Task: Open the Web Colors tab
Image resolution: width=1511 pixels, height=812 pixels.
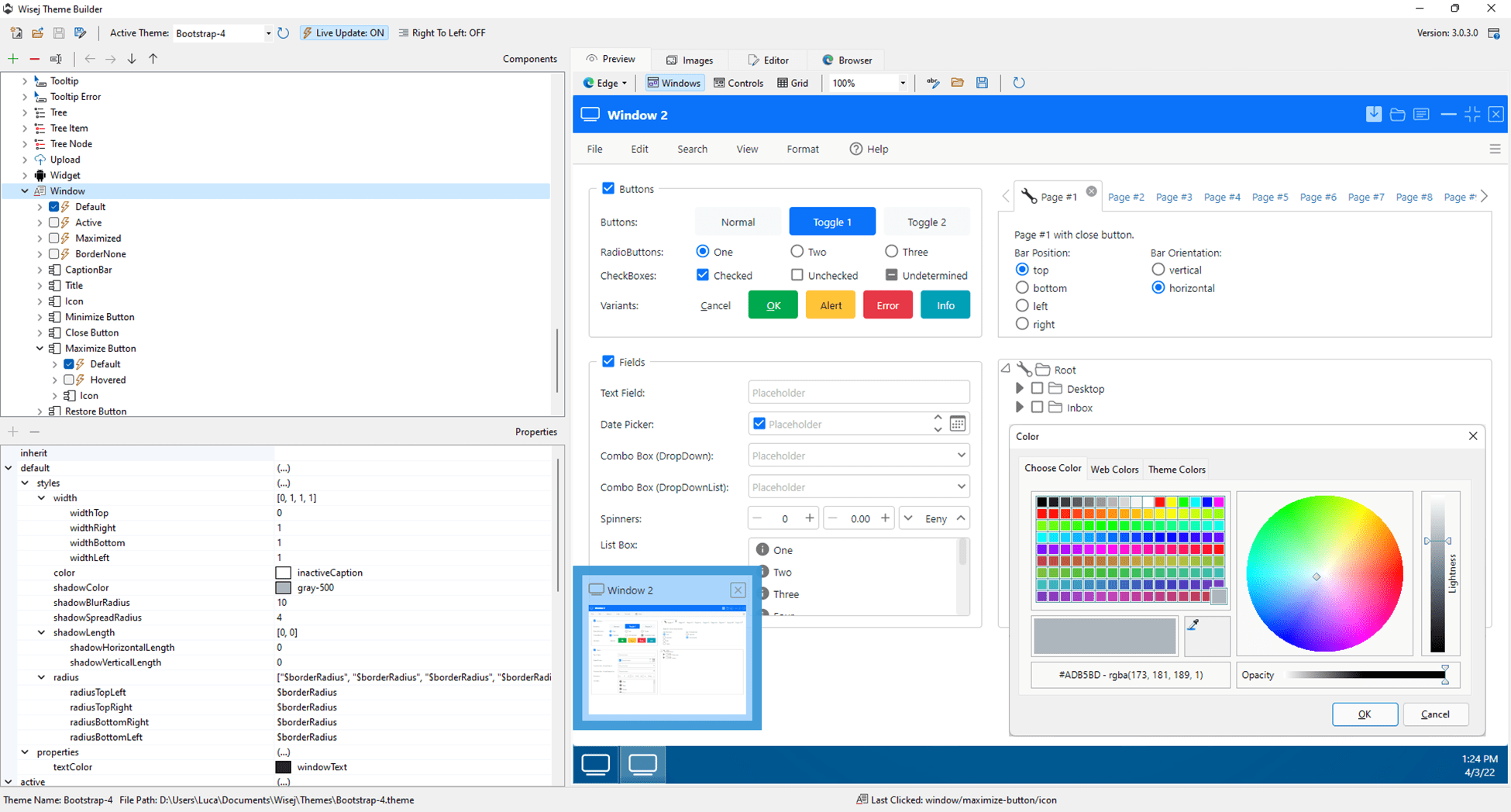Action: (x=1114, y=470)
